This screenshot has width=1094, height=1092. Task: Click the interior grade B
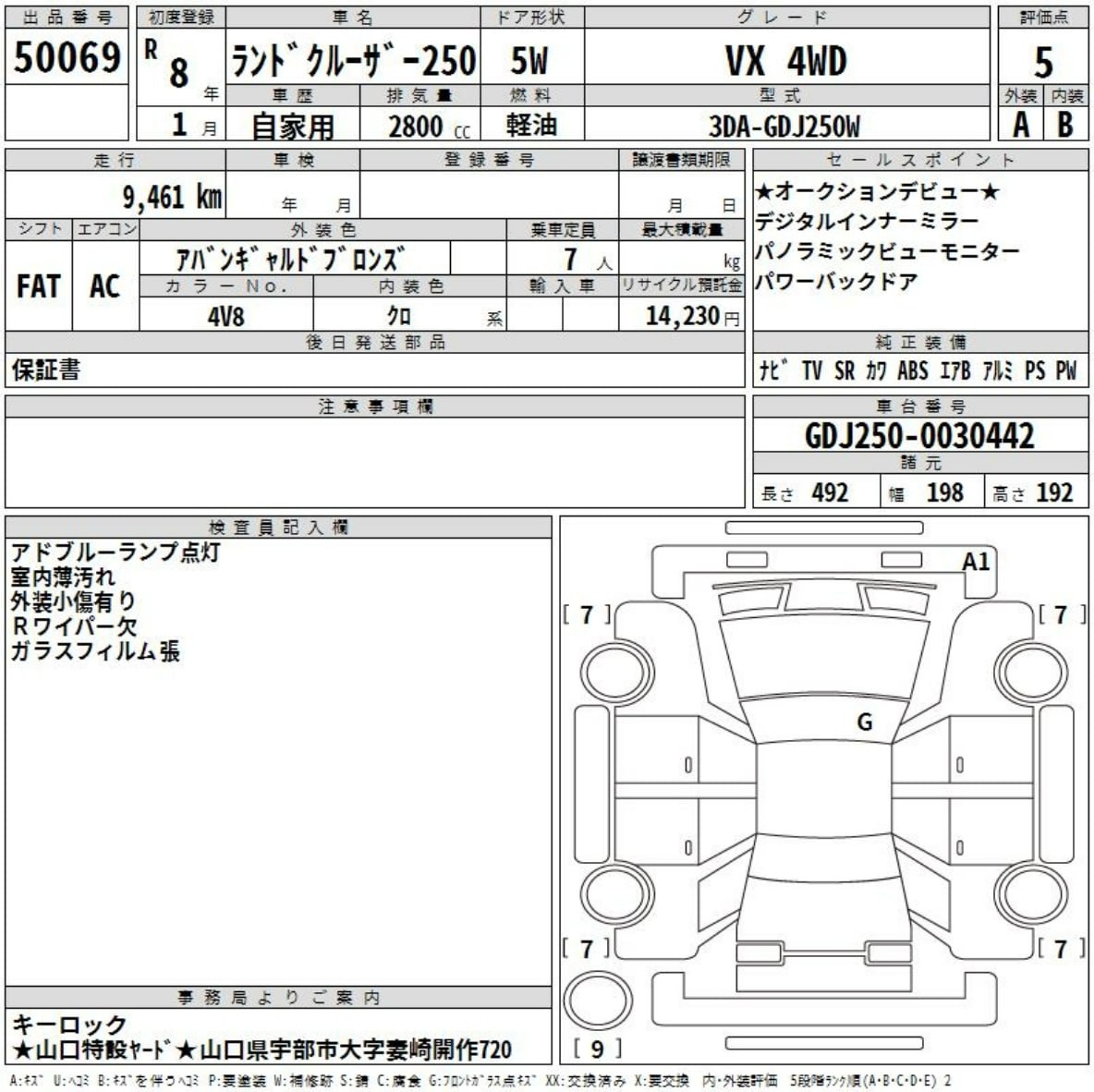click(1065, 125)
